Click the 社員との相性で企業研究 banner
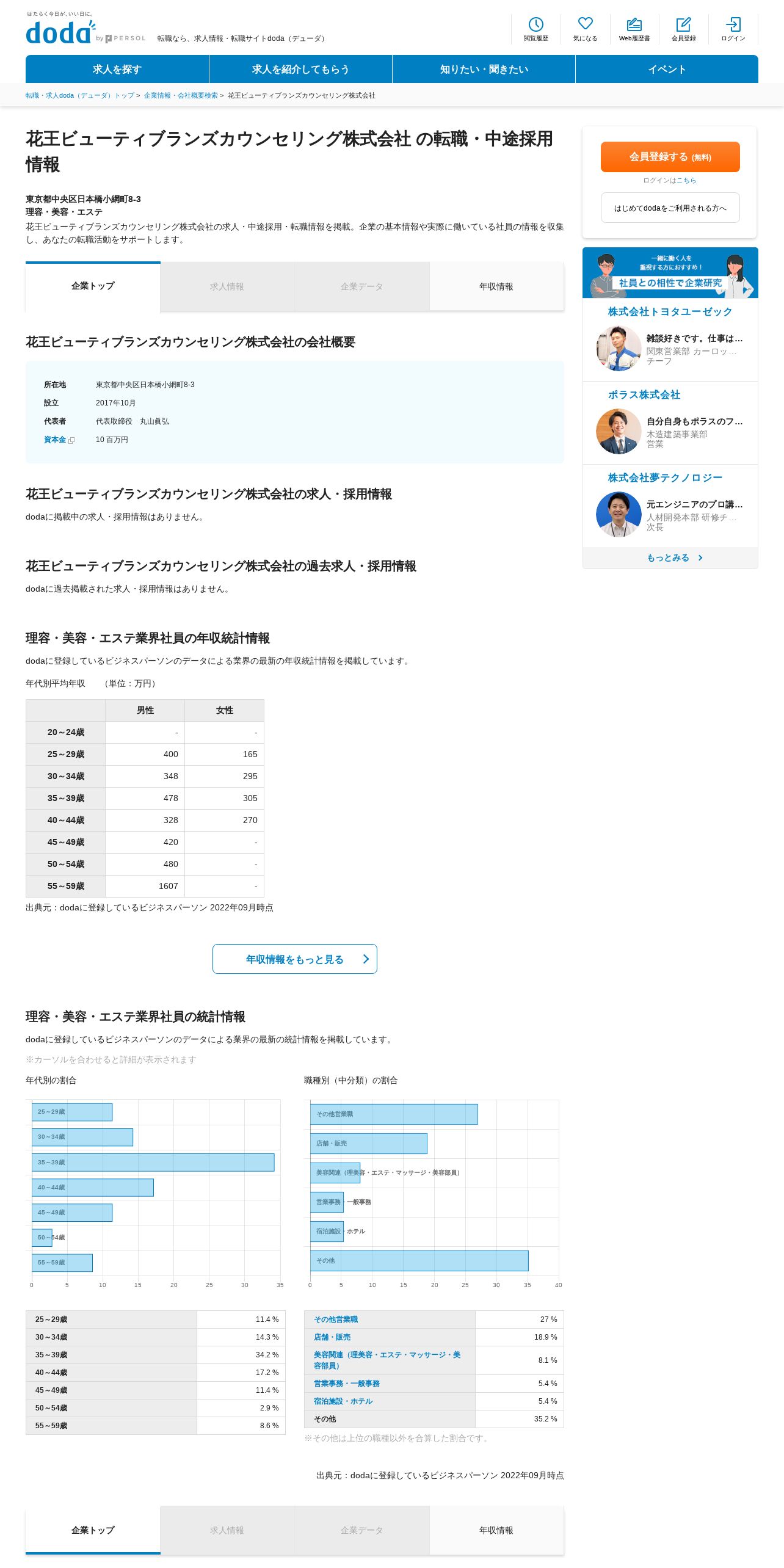Screen dimensions: 784x1568 coord(670,272)
